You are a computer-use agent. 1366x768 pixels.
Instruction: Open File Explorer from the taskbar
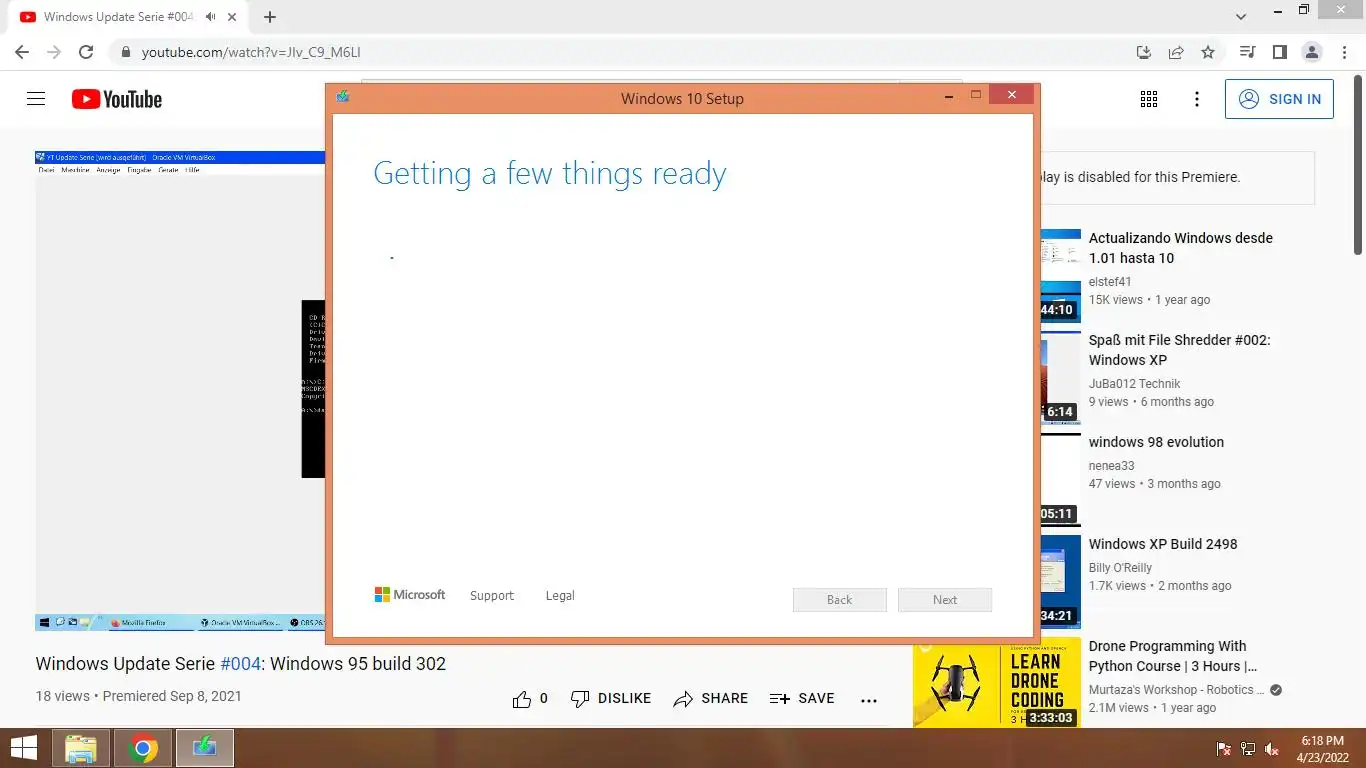pos(81,748)
